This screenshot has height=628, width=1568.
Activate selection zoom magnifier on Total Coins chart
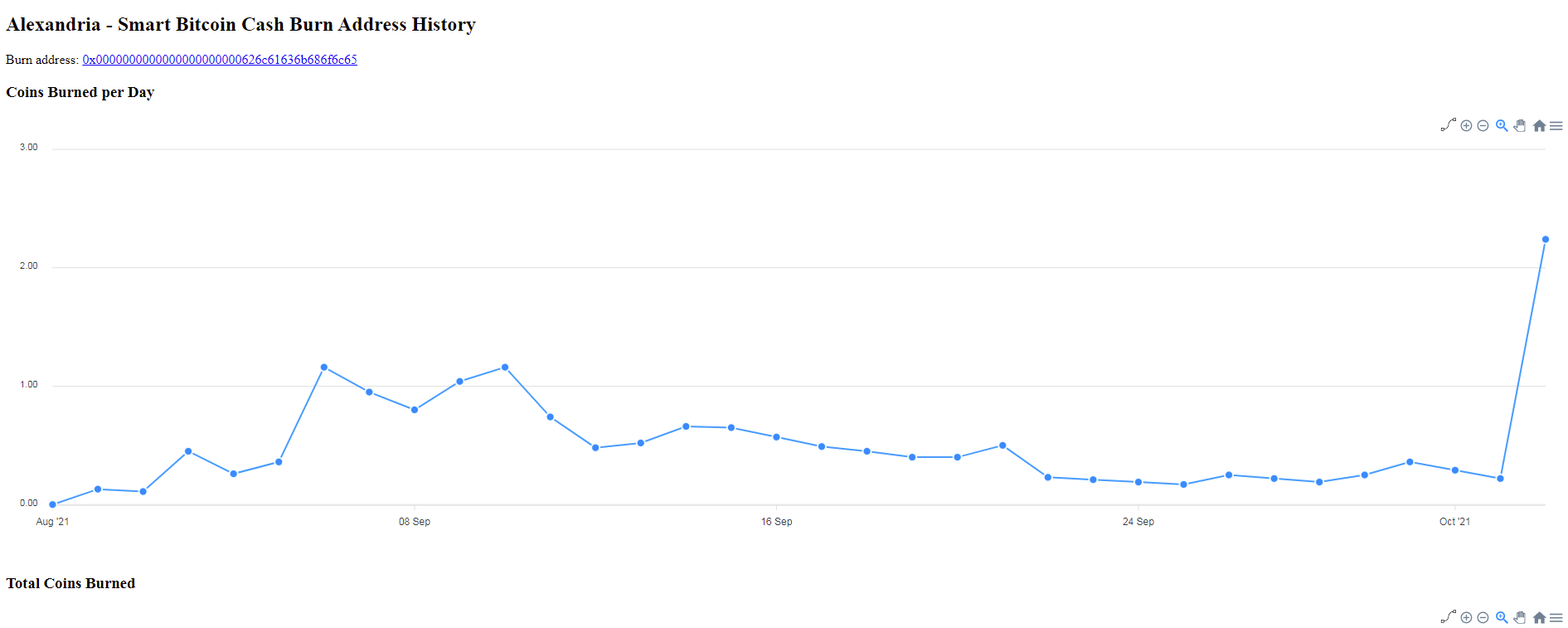pos(1502,617)
